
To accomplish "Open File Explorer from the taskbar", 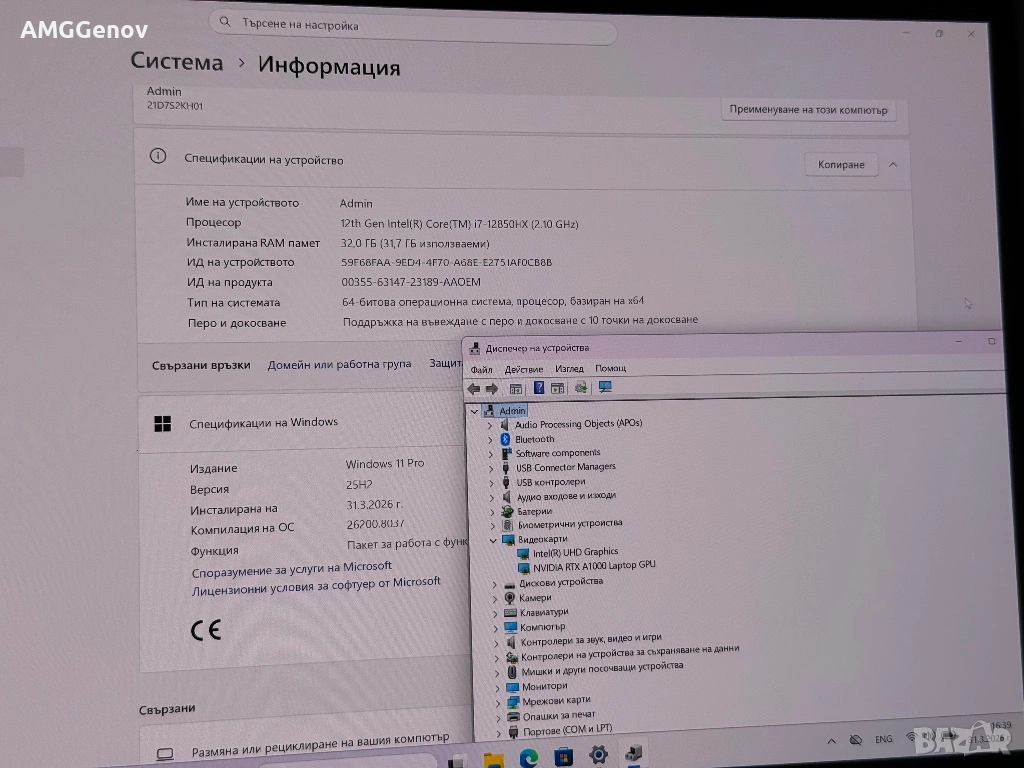I will tap(494, 760).
